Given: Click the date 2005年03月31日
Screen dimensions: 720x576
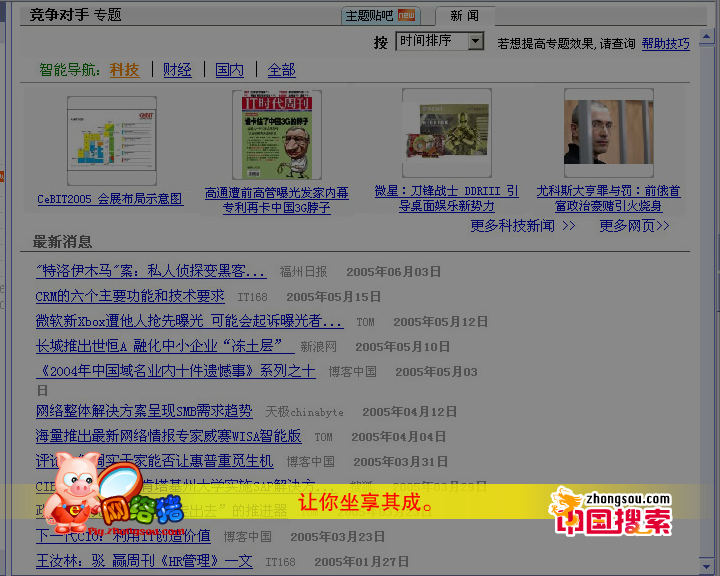Looking at the screenshot, I should [x=400, y=462].
